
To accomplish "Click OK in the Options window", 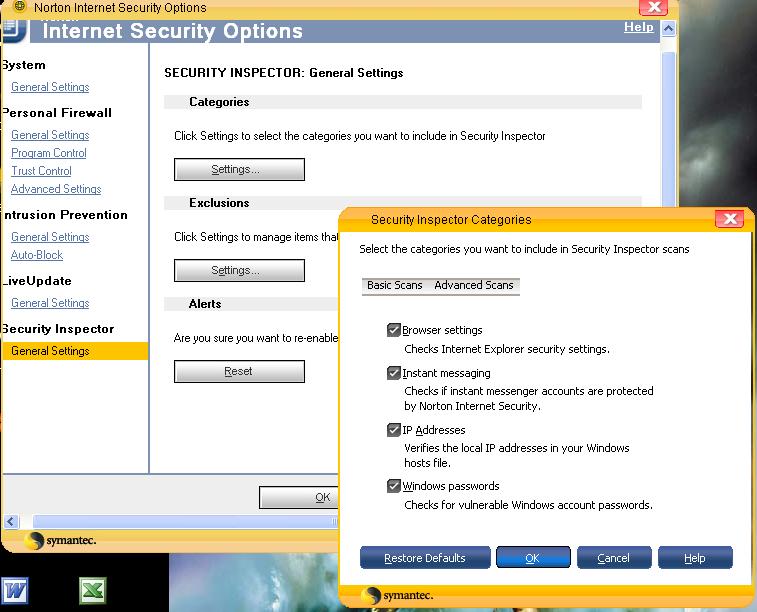I will click(x=299, y=497).
